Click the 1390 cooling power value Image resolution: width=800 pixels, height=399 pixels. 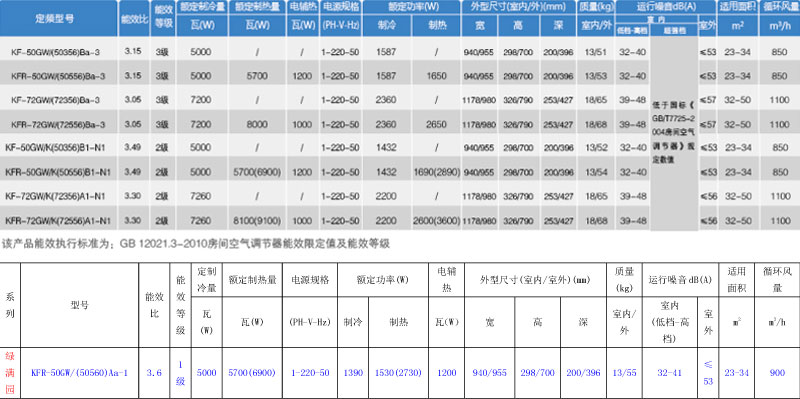(x=353, y=373)
